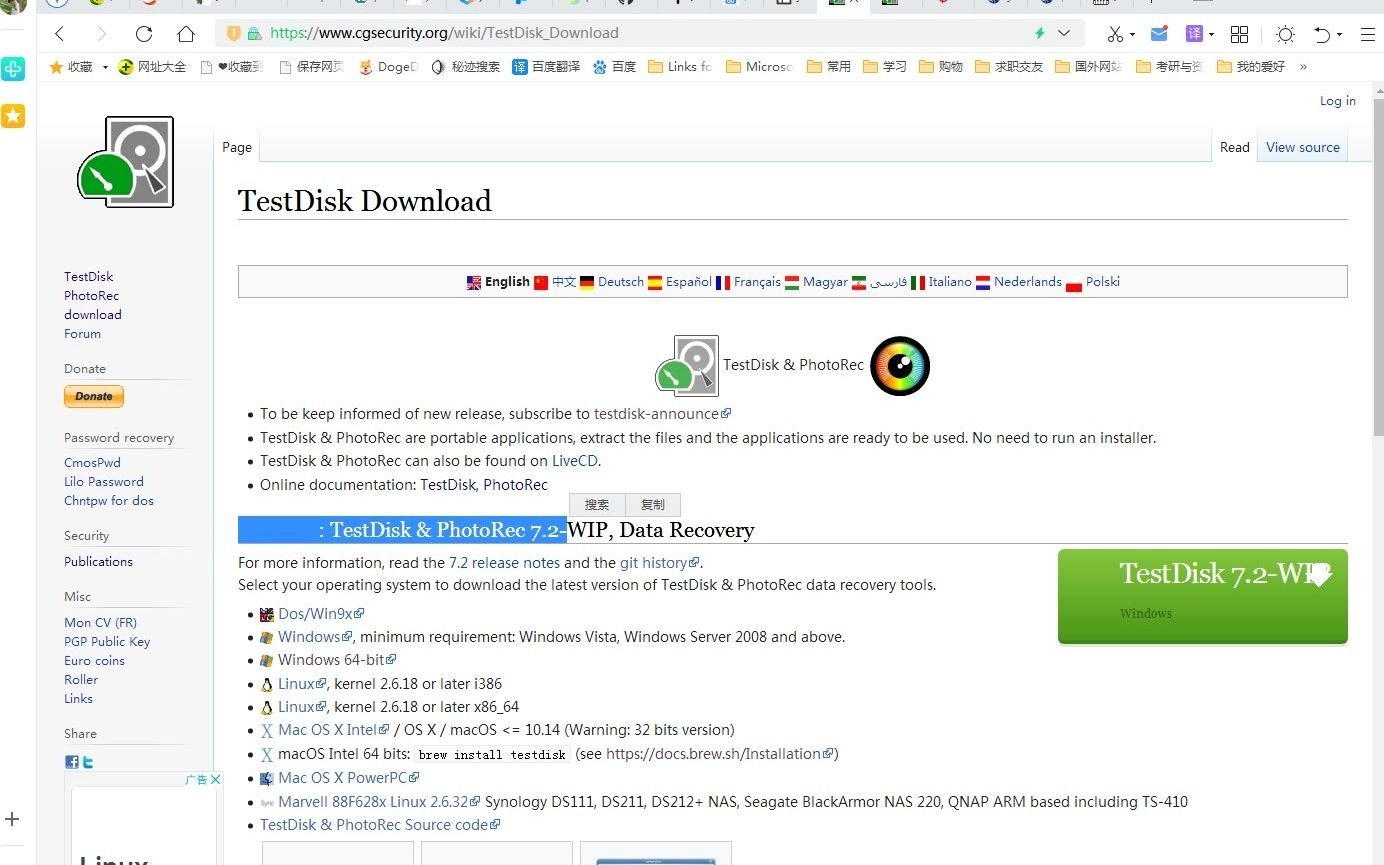Screen dimensions: 1384x865
Task: Open the 收藏 favorites star button
Action: (71, 67)
